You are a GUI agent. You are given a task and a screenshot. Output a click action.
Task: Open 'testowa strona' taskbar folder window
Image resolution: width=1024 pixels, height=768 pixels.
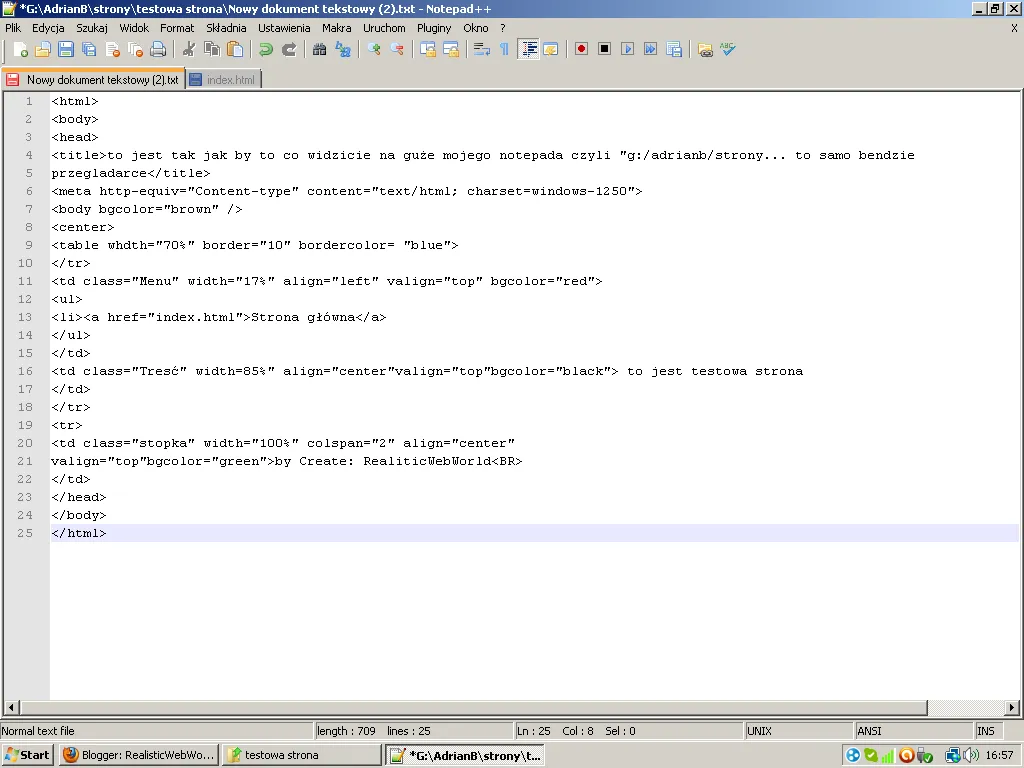301,755
